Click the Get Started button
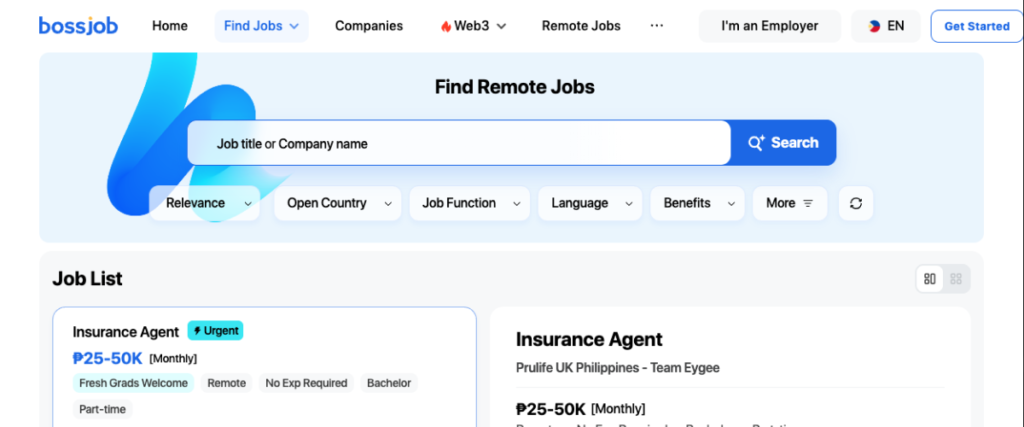The width and height of the screenshot is (1024, 427). point(976,26)
